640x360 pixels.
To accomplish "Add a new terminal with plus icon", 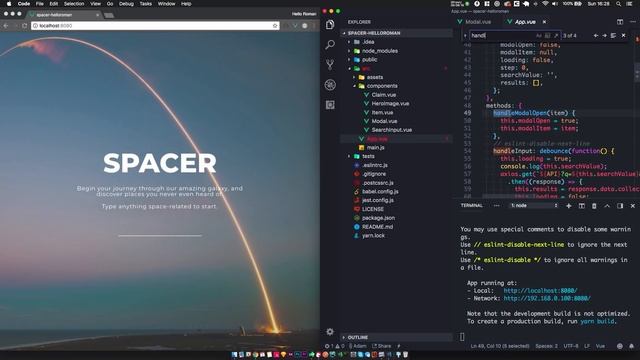I will point(569,206).
